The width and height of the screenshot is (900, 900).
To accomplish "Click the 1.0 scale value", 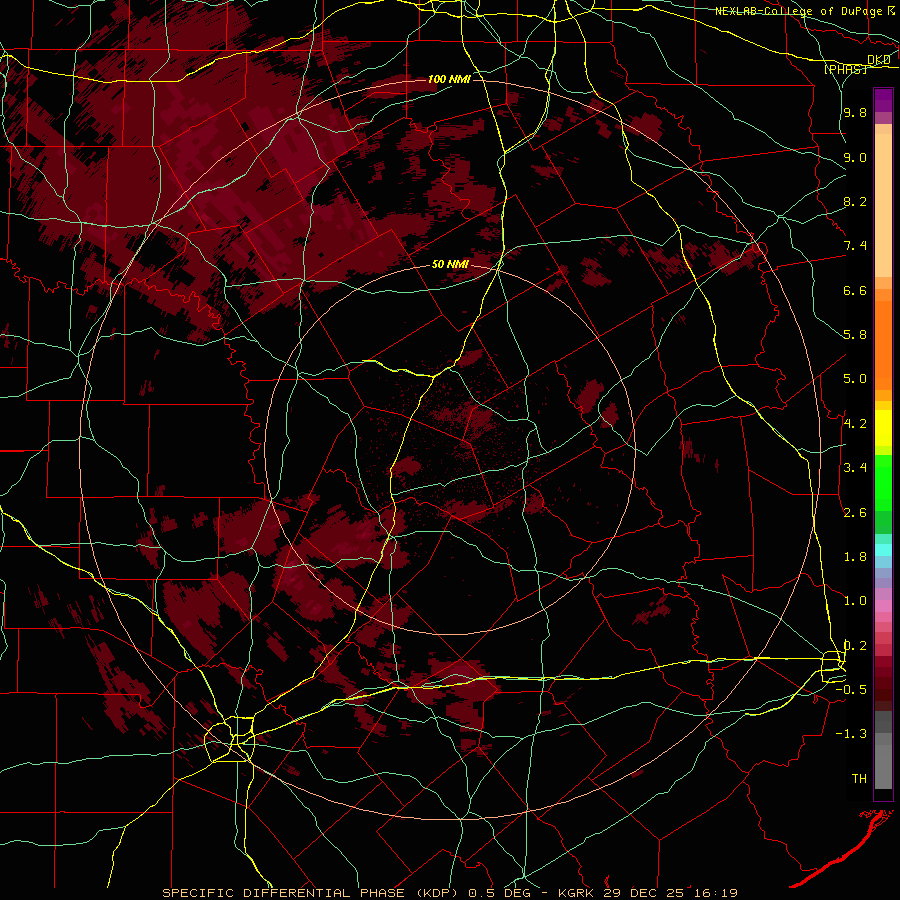I will tap(855, 601).
